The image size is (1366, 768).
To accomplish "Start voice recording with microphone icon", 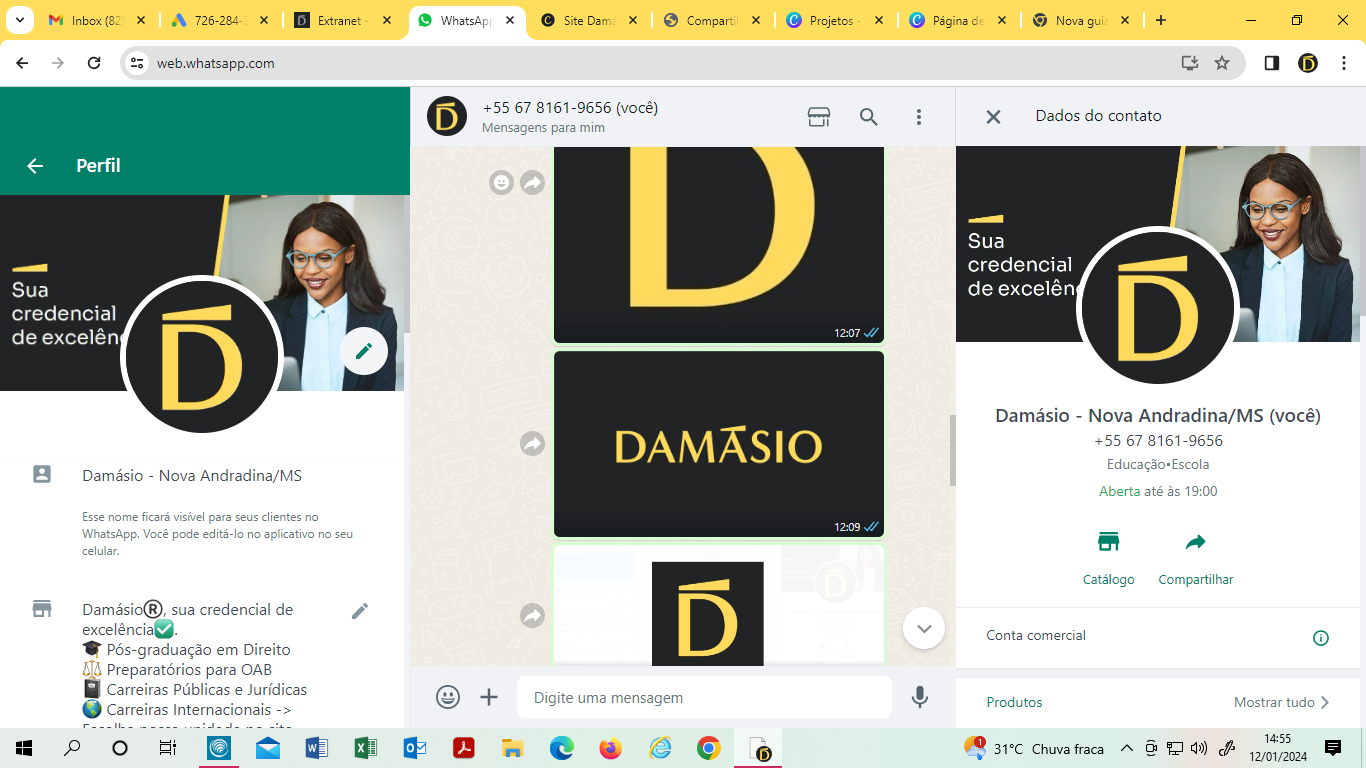I will 920,697.
